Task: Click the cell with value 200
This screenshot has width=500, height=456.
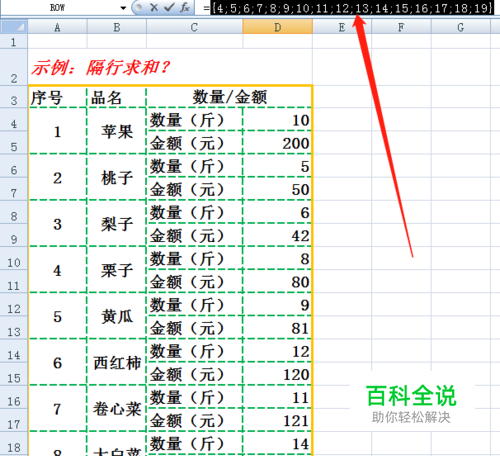Action: pos(277,143)
